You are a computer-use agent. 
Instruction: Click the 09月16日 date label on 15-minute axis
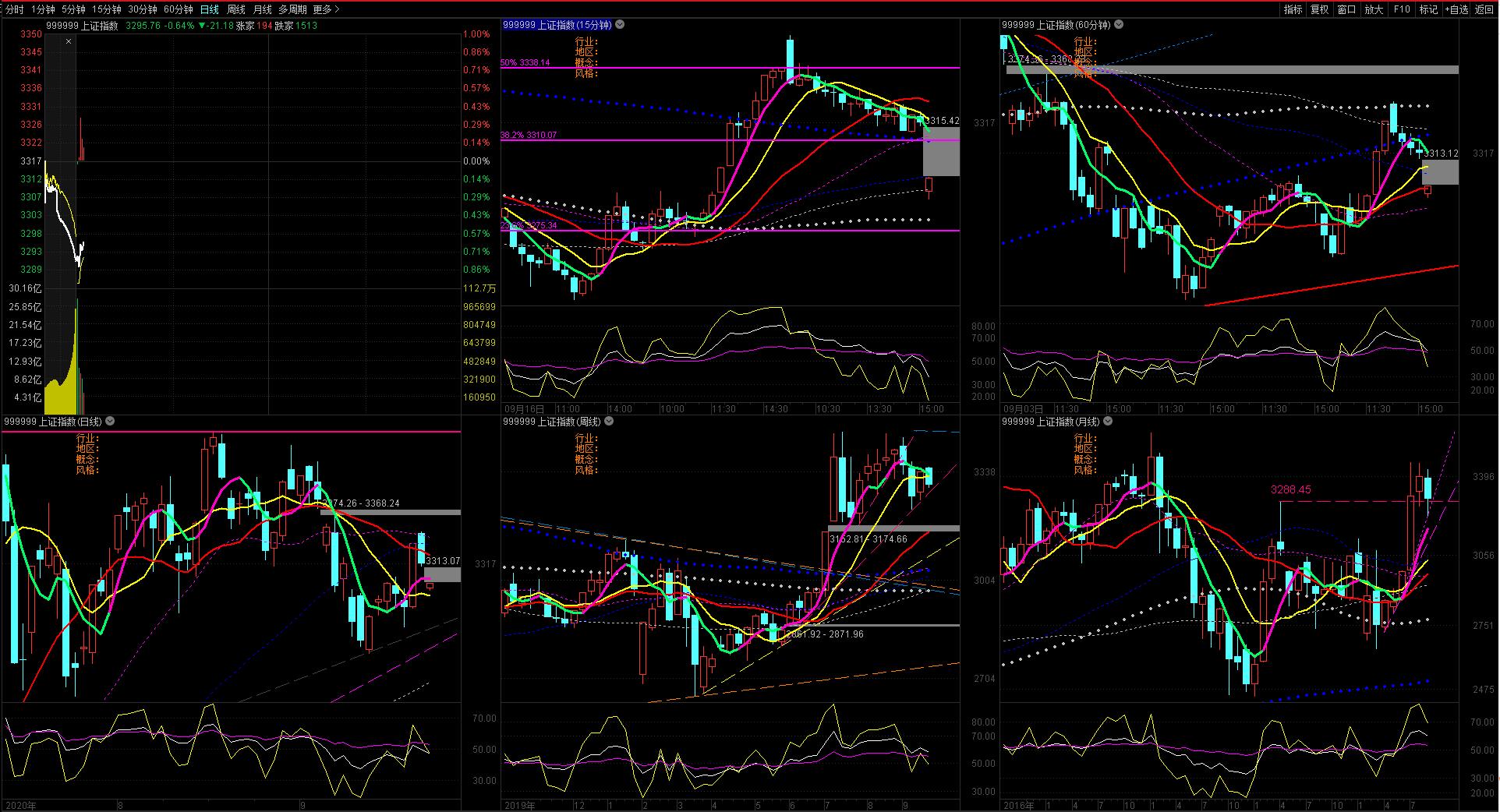pyautogui.click(x=525, y=409)
